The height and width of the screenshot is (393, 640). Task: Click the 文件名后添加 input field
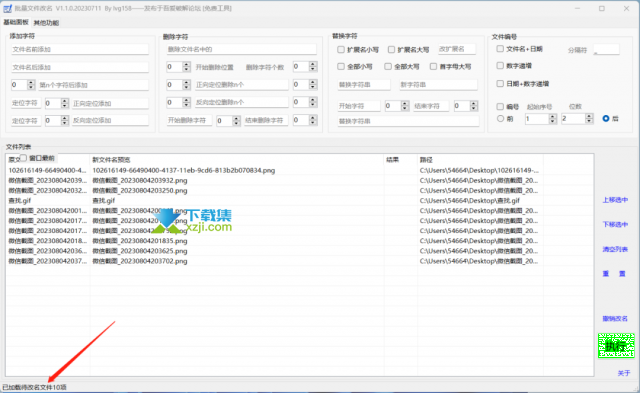point(80,67)
